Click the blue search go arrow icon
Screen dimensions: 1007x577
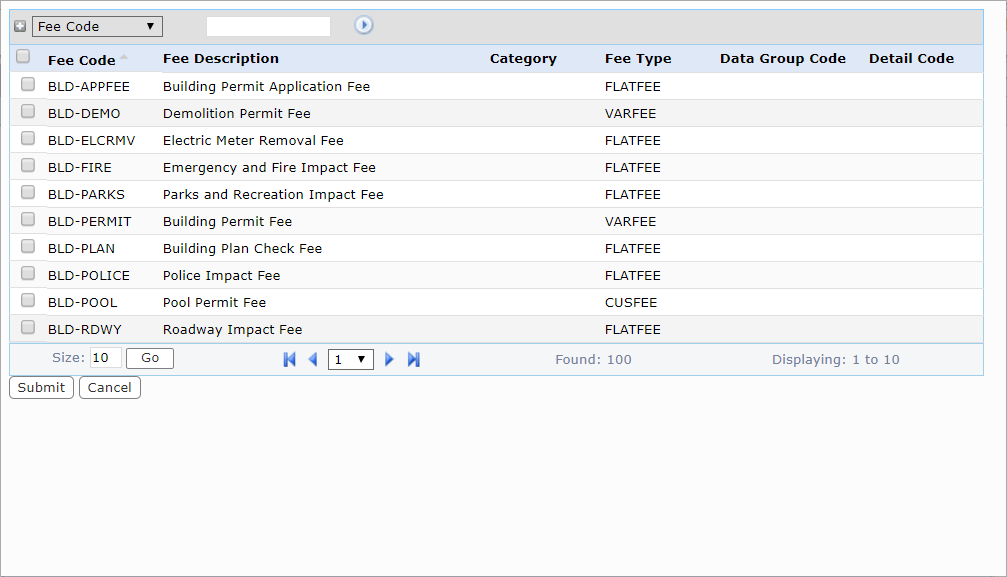click(x=364, y=25)
